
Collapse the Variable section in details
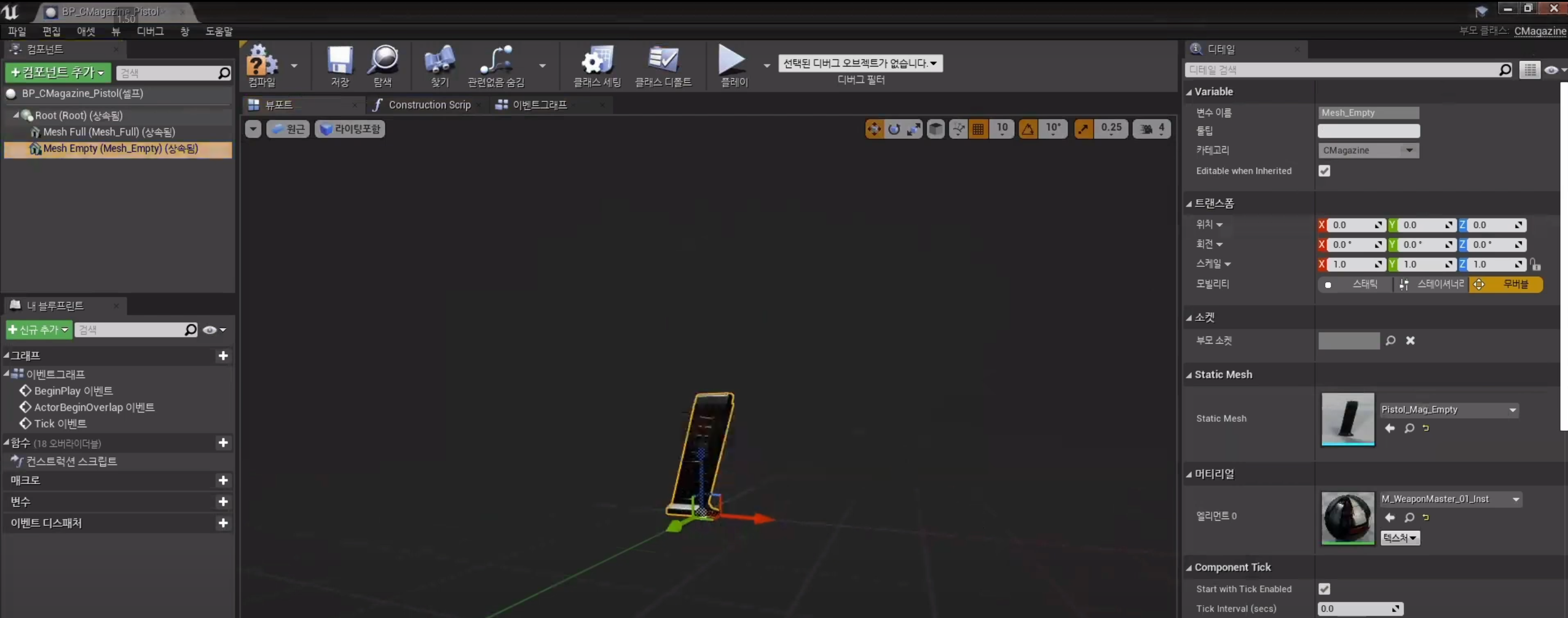pyautogui.click(x=1189, y=92)
